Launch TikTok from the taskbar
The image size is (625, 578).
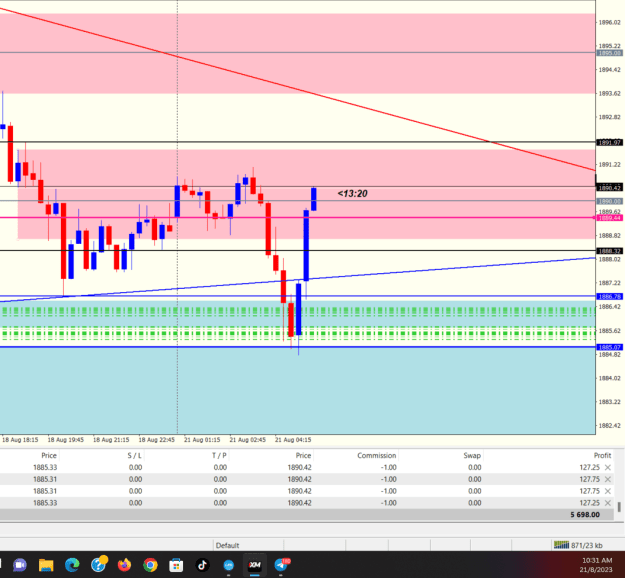tap(202, 565)
